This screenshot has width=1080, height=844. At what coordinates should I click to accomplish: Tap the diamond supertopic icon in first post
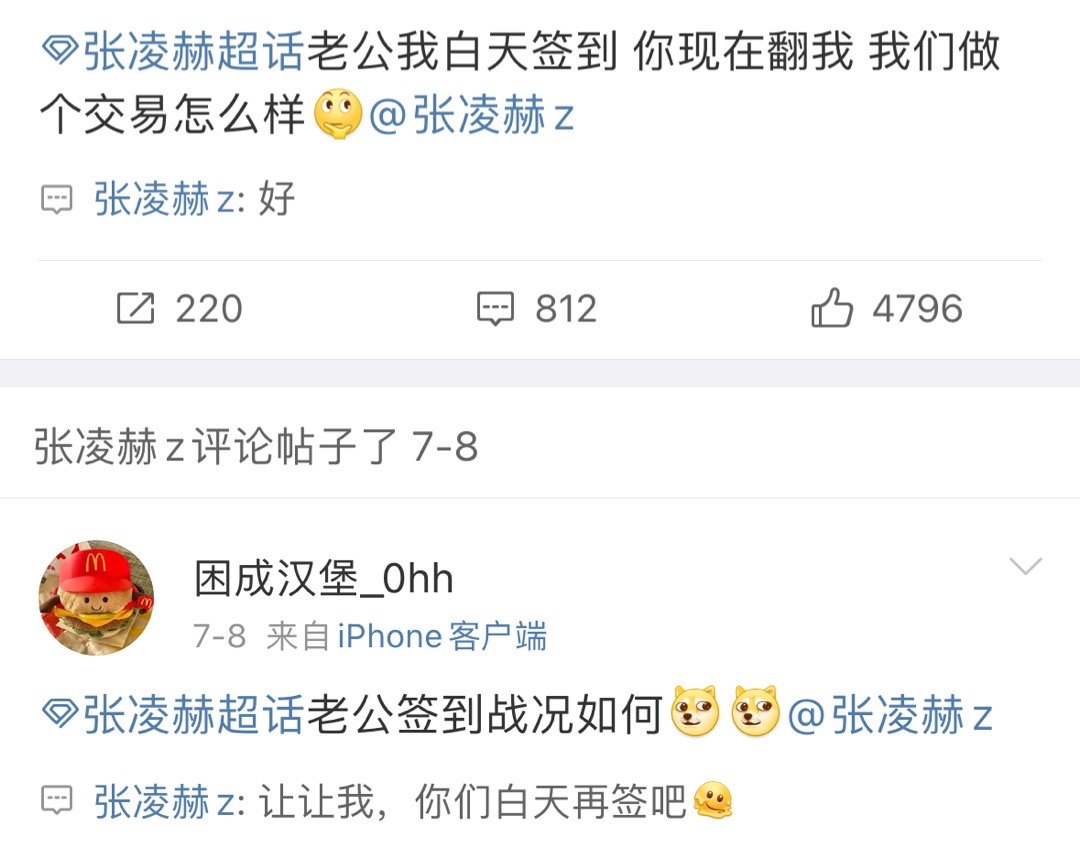(60, 50)
